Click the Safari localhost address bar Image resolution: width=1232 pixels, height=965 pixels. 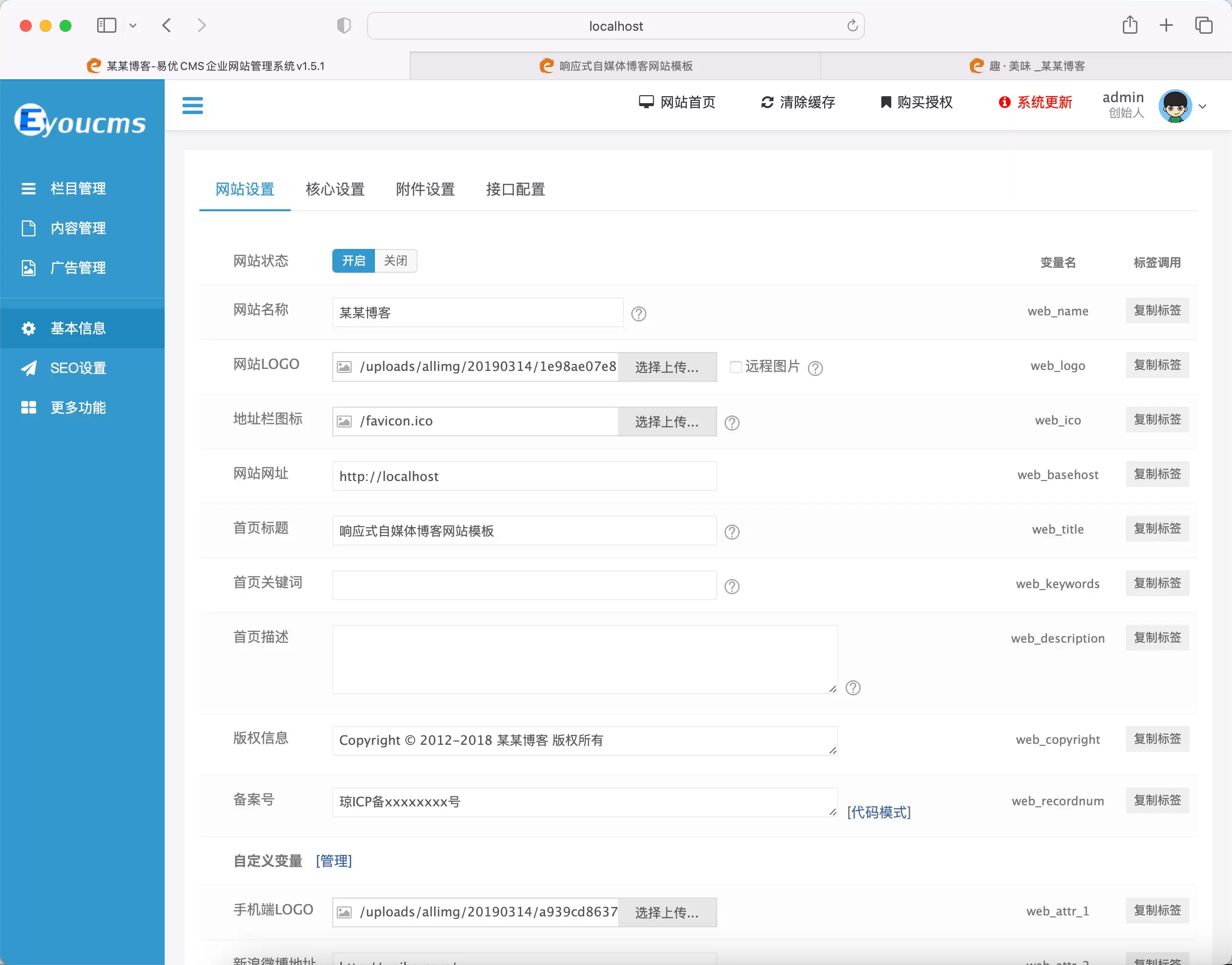616,26
